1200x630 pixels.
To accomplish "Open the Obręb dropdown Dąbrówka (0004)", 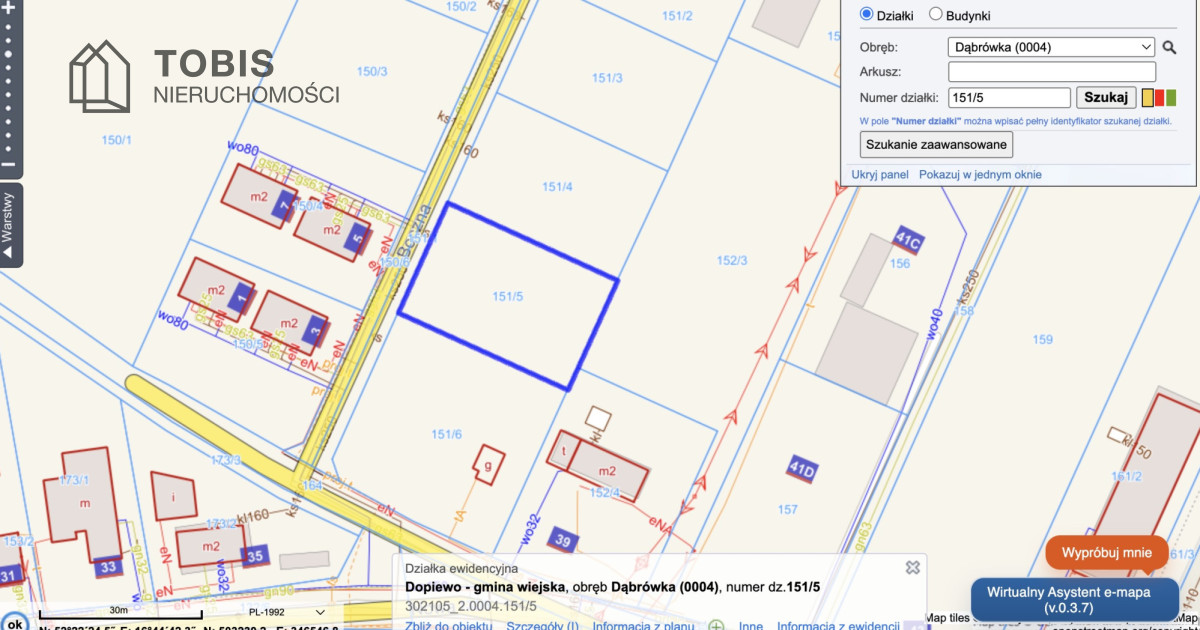I will [x=1050, y=47].
